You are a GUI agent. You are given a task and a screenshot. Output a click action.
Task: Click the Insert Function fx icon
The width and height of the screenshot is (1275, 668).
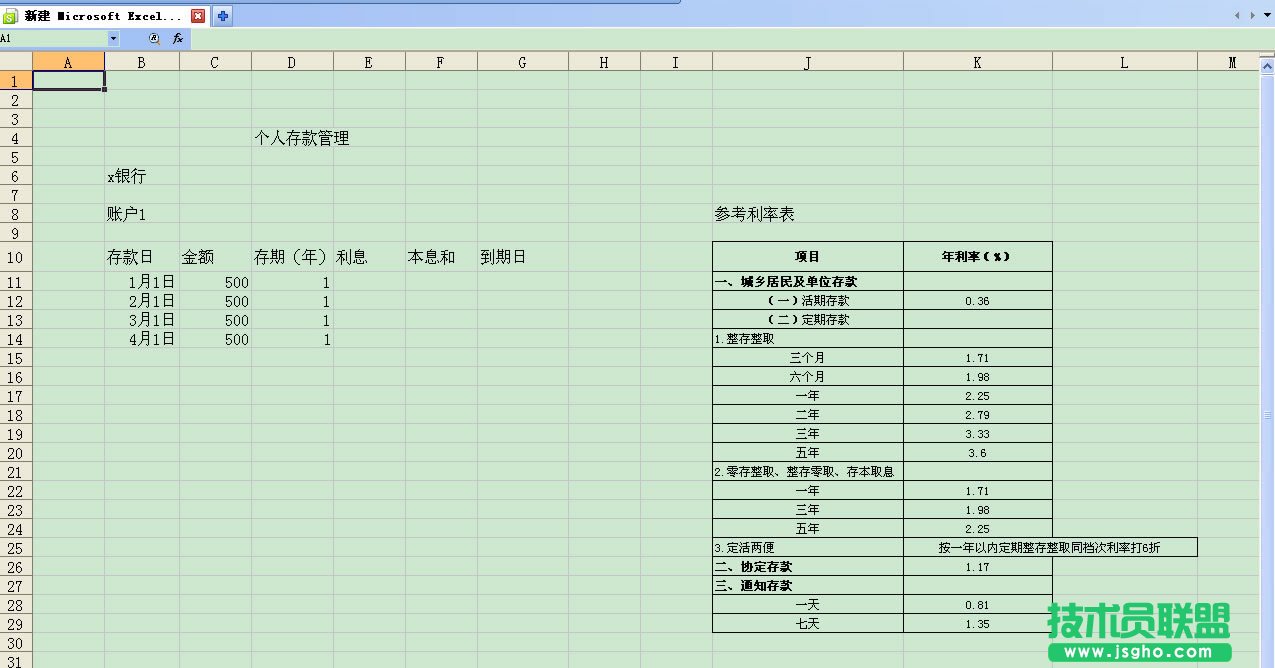coord(178,38)
